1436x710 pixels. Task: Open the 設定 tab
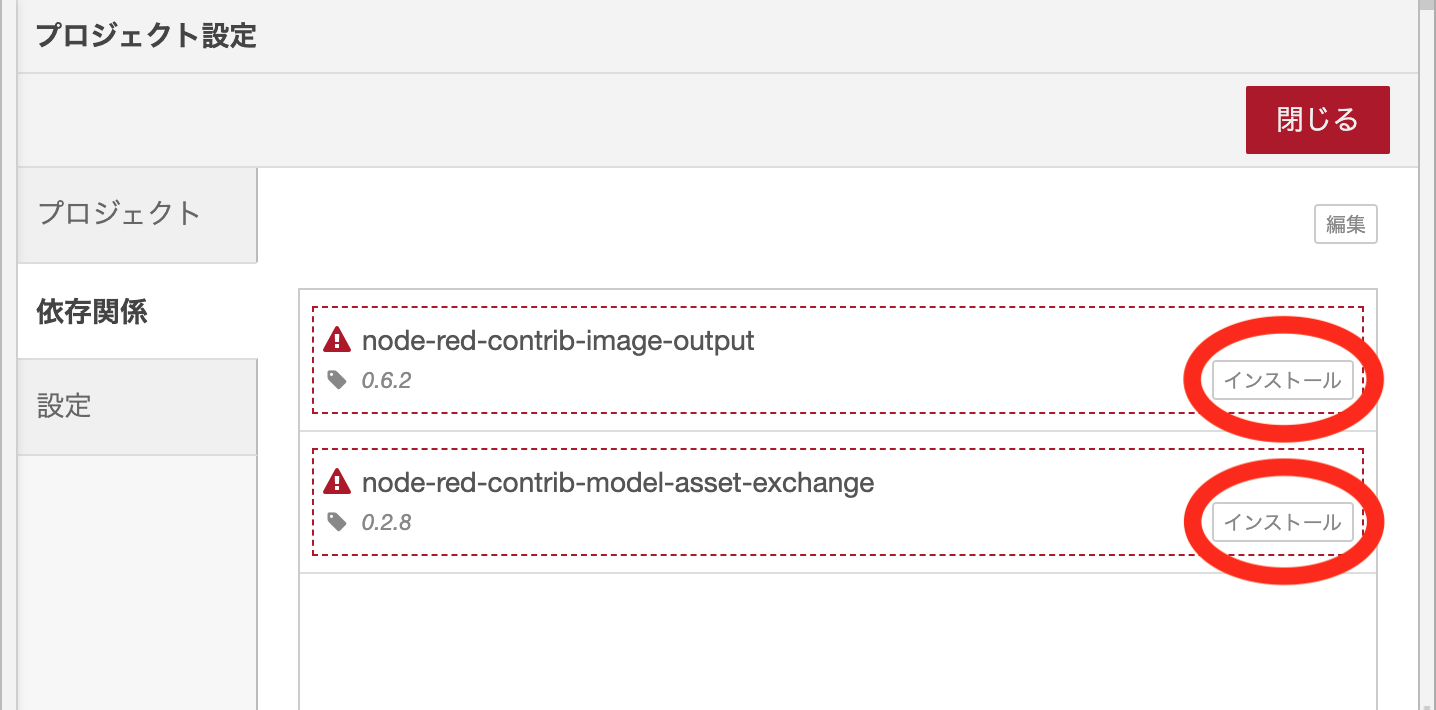click(x=137, y=407)
